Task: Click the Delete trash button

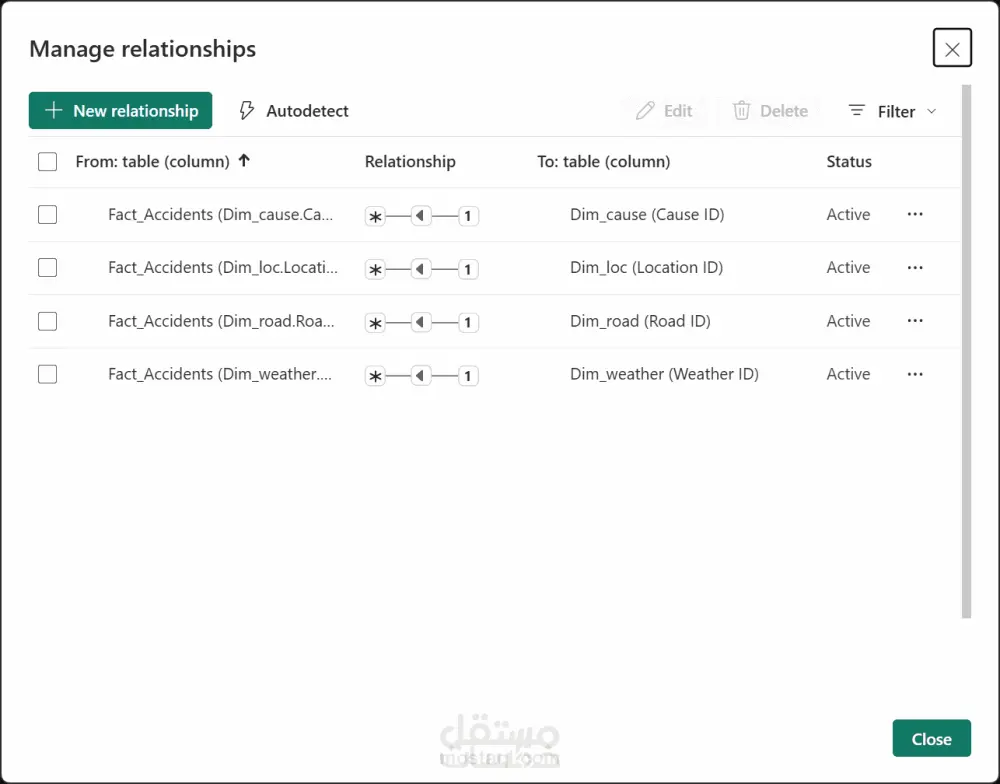Action: (770, 111)
